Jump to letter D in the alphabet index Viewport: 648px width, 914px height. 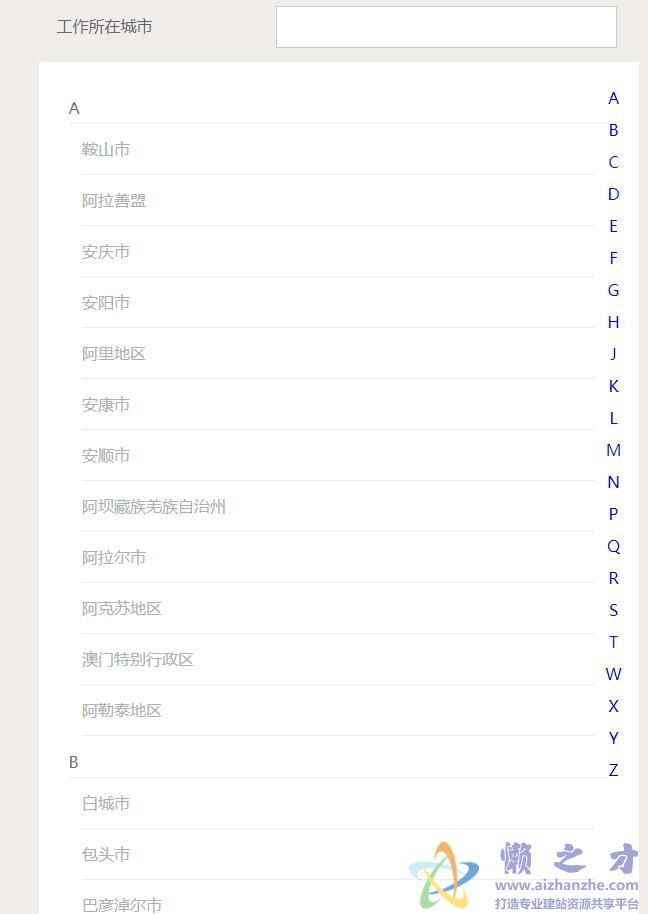click(613, 194)
